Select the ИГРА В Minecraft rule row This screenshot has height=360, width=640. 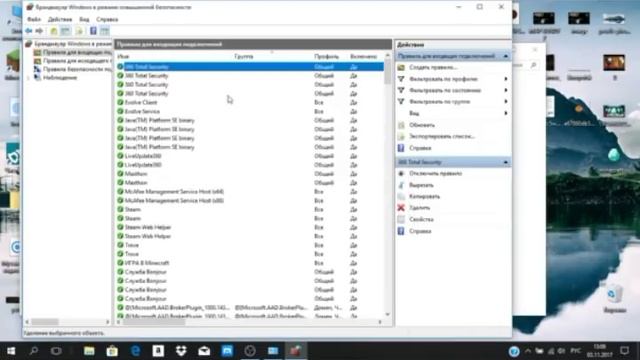click(249, 263)
